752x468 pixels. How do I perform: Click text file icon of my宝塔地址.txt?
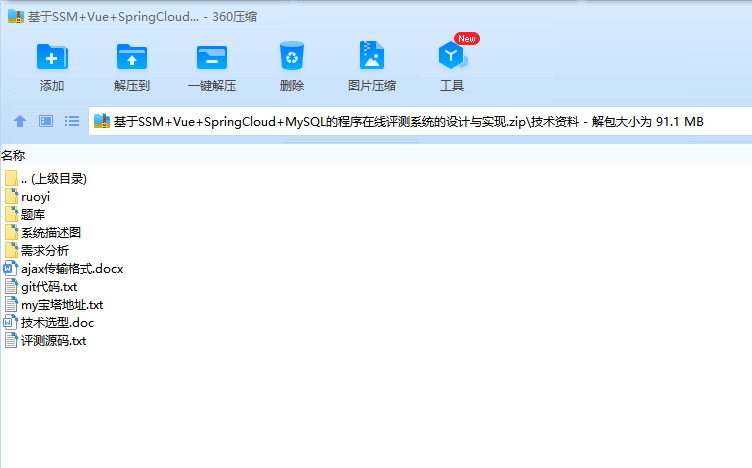point(11,304)
